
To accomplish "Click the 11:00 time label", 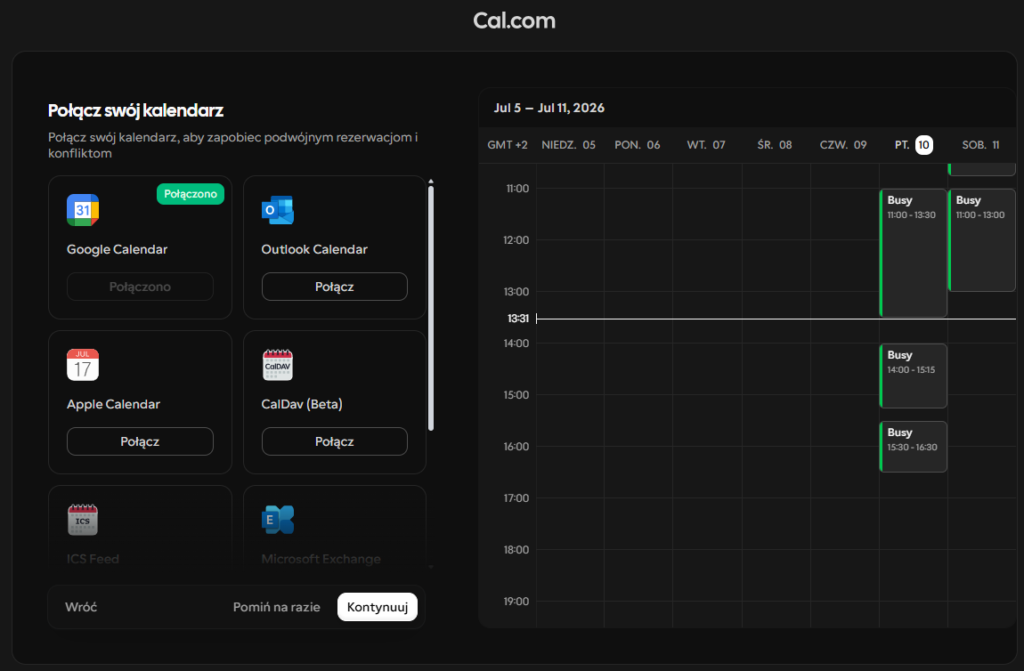I will [517, 189].
